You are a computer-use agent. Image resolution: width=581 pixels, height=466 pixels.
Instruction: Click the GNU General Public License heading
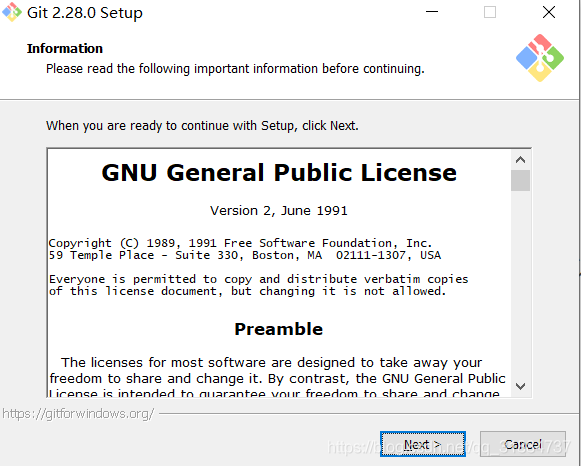(279, 173)
